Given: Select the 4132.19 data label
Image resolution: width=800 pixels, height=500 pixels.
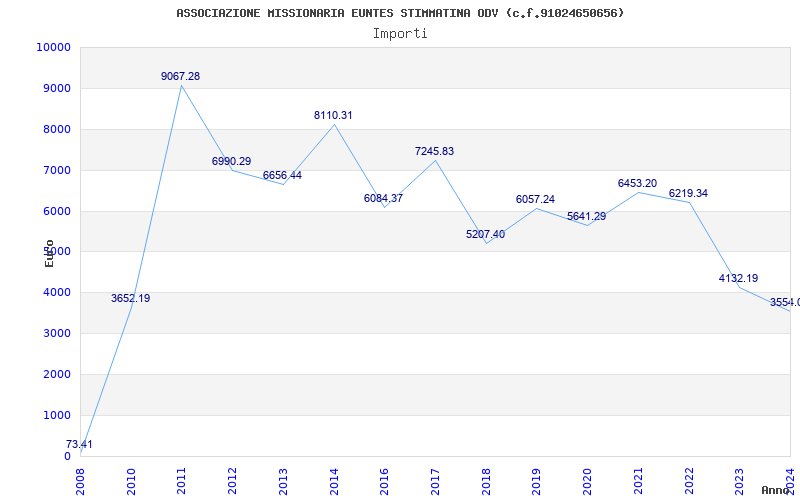Looking at the screenshot, I should click(x=738, y=279).
